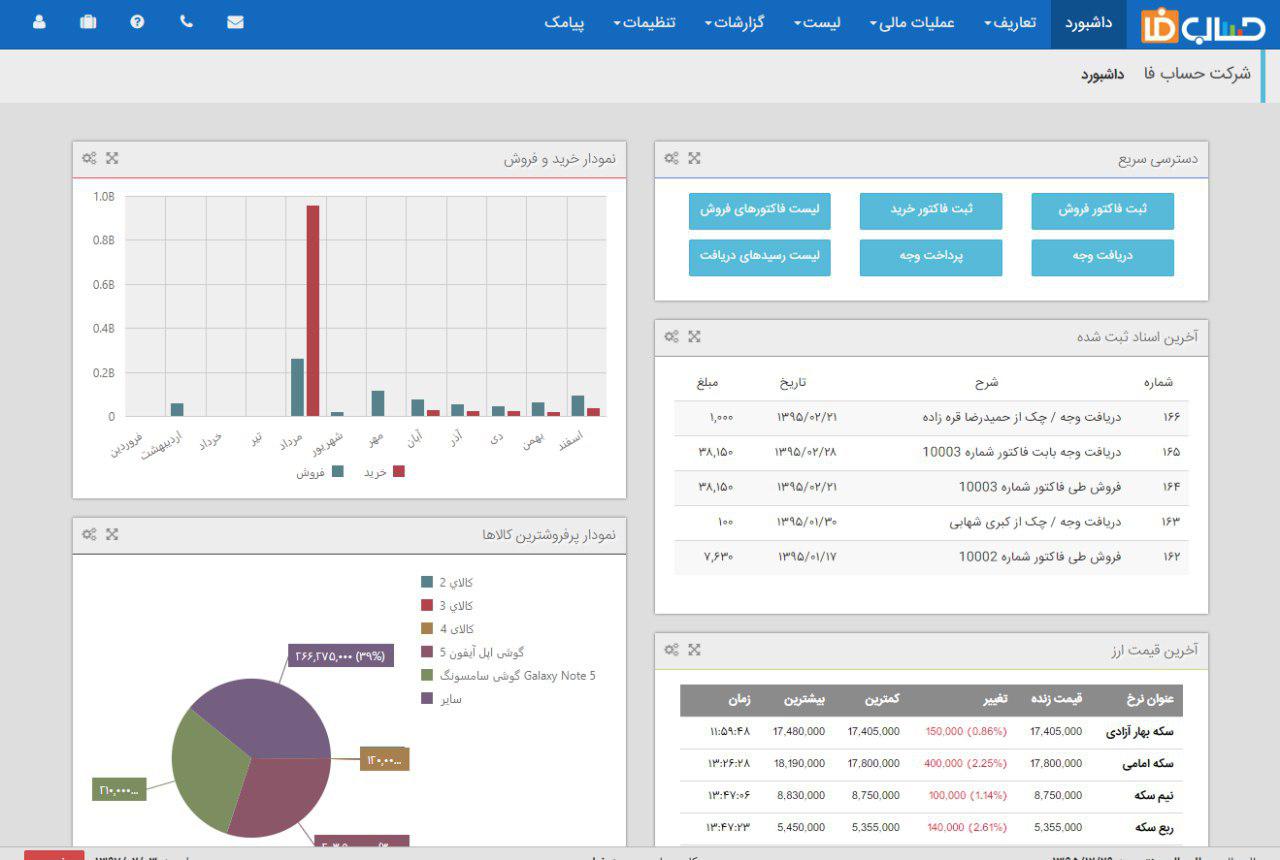
Task: Click the ثبت فاکتور فروش button
Action: point(1102,210)
